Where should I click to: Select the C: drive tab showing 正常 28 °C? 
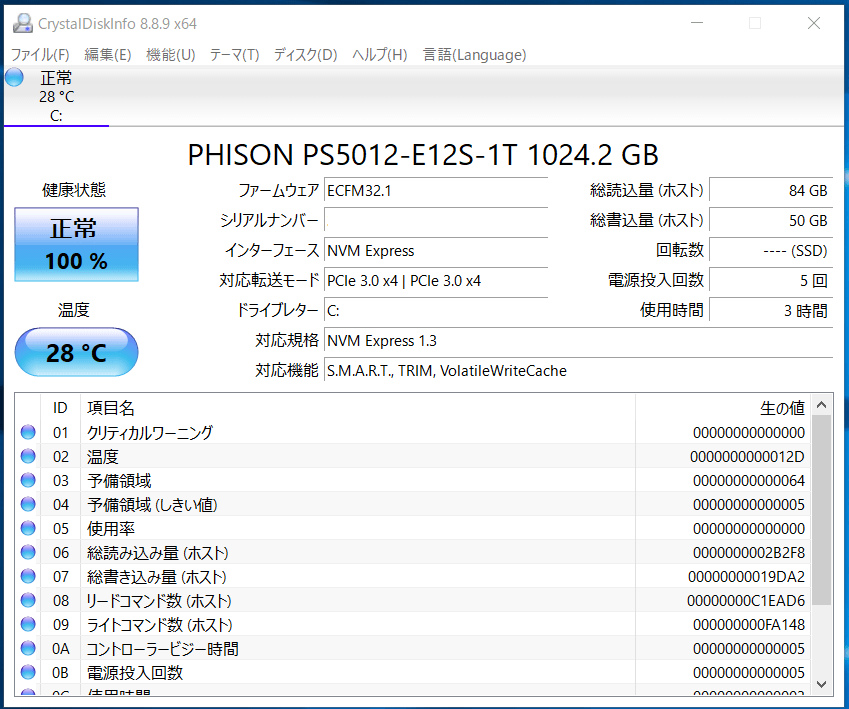click(x=56, y=96)
